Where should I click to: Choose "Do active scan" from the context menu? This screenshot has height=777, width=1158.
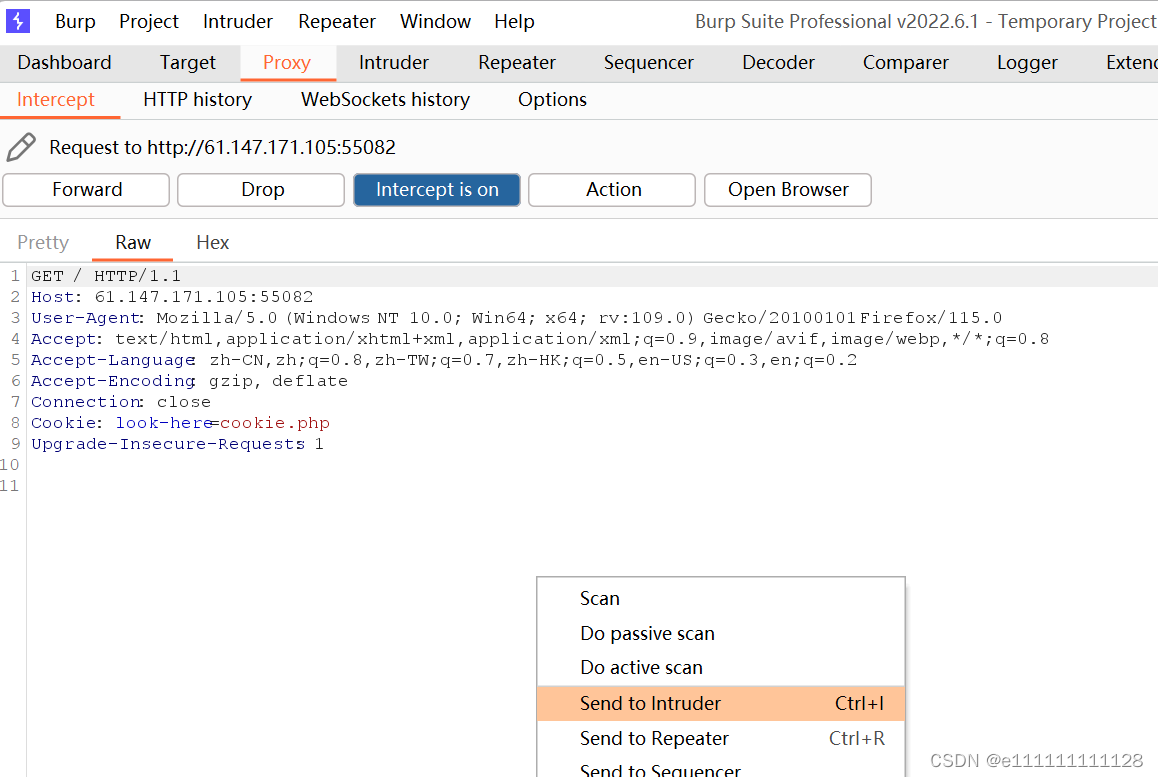coord(641,667)
